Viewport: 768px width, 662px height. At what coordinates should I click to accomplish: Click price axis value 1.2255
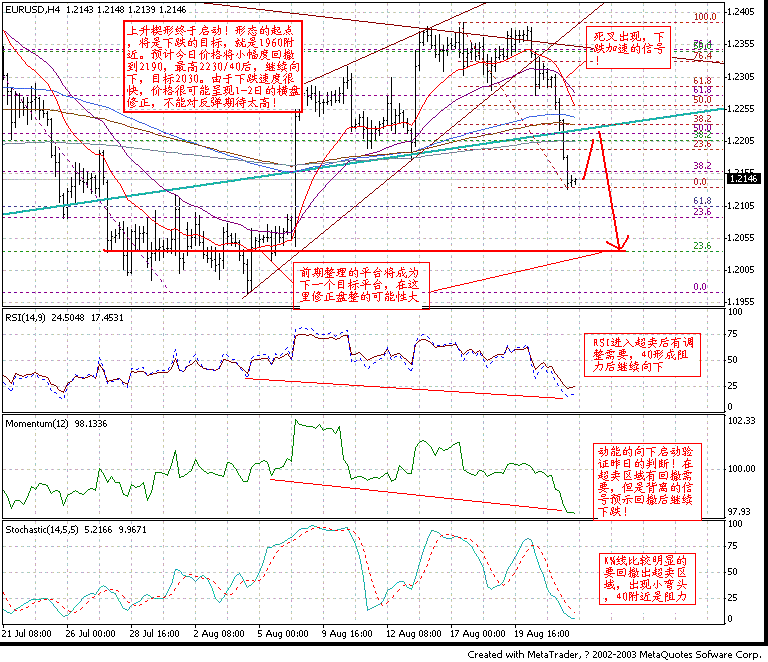pyautogui.click(x=741, y=109)
